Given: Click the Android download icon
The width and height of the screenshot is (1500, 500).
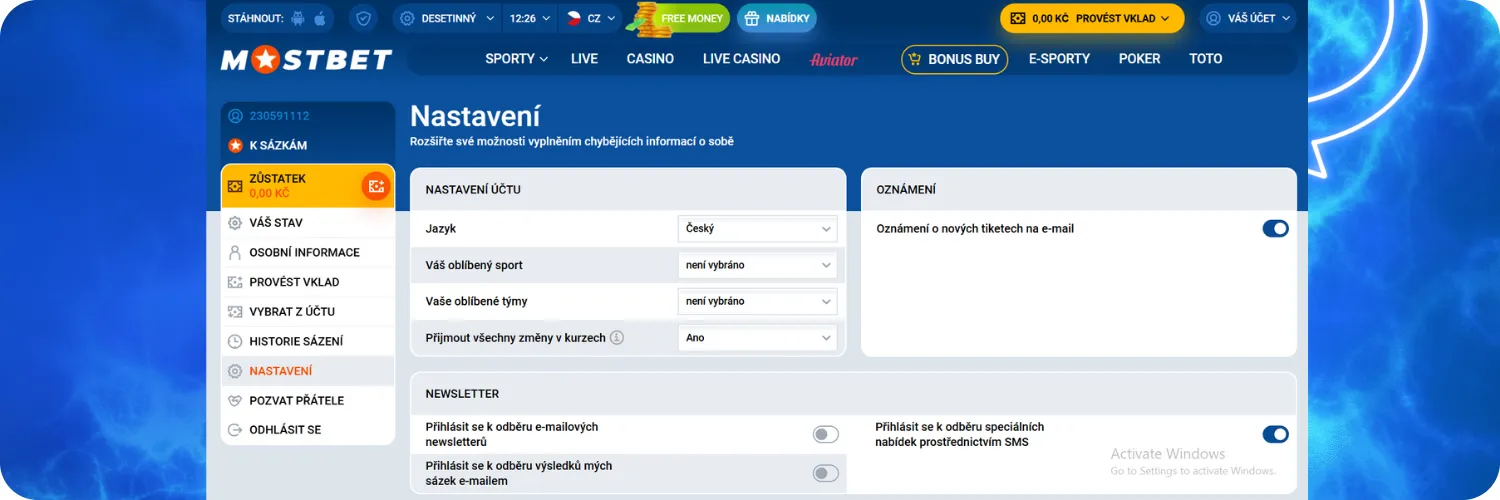Looking at the screenshot, I should pyautogui.click(x=297, y=18).
